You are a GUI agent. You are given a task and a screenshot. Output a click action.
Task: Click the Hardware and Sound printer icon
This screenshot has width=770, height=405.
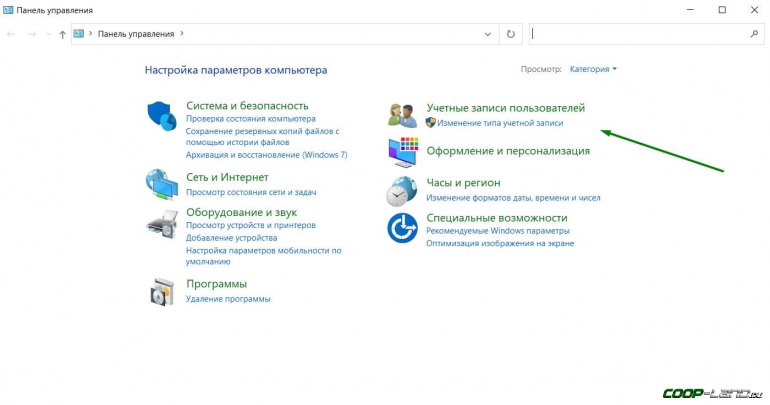pos(161,224)
